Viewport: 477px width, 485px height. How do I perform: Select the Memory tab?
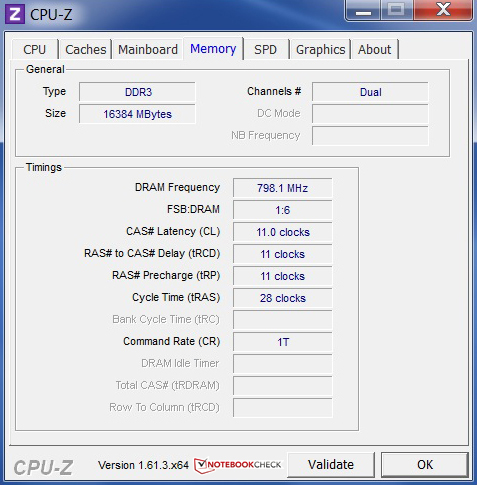[213, 49]
